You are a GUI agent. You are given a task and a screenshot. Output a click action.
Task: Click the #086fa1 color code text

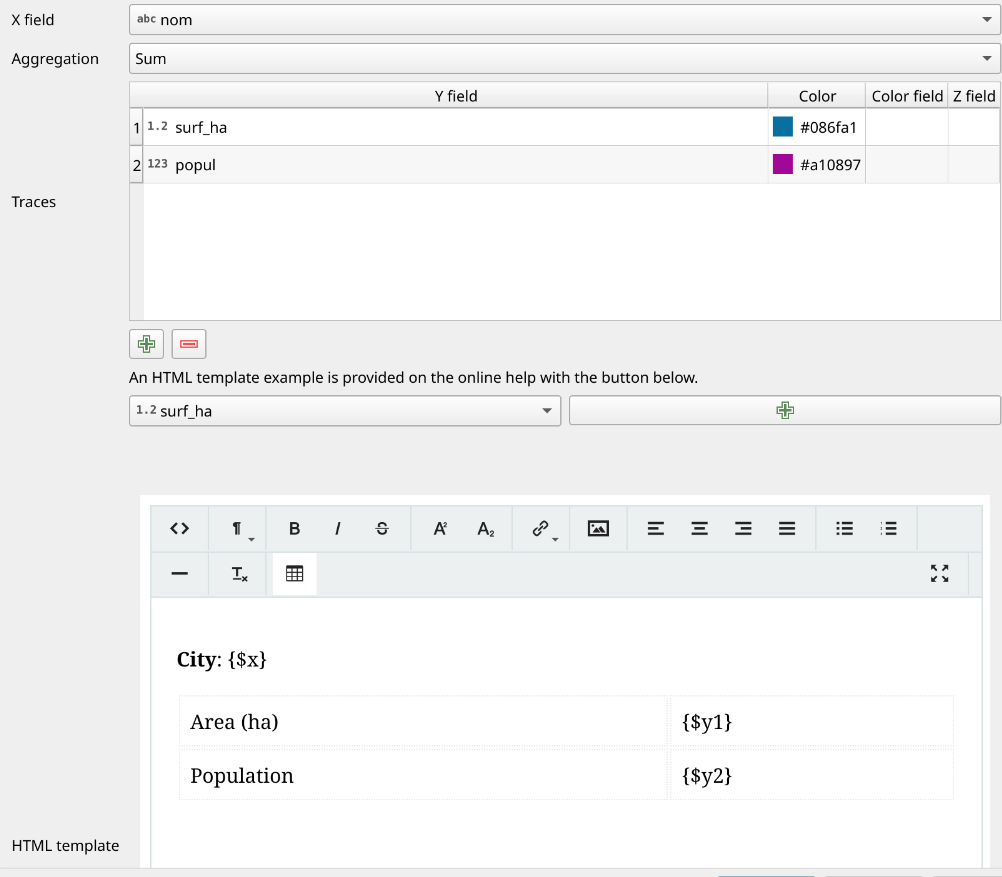click(x=828, y=127)
